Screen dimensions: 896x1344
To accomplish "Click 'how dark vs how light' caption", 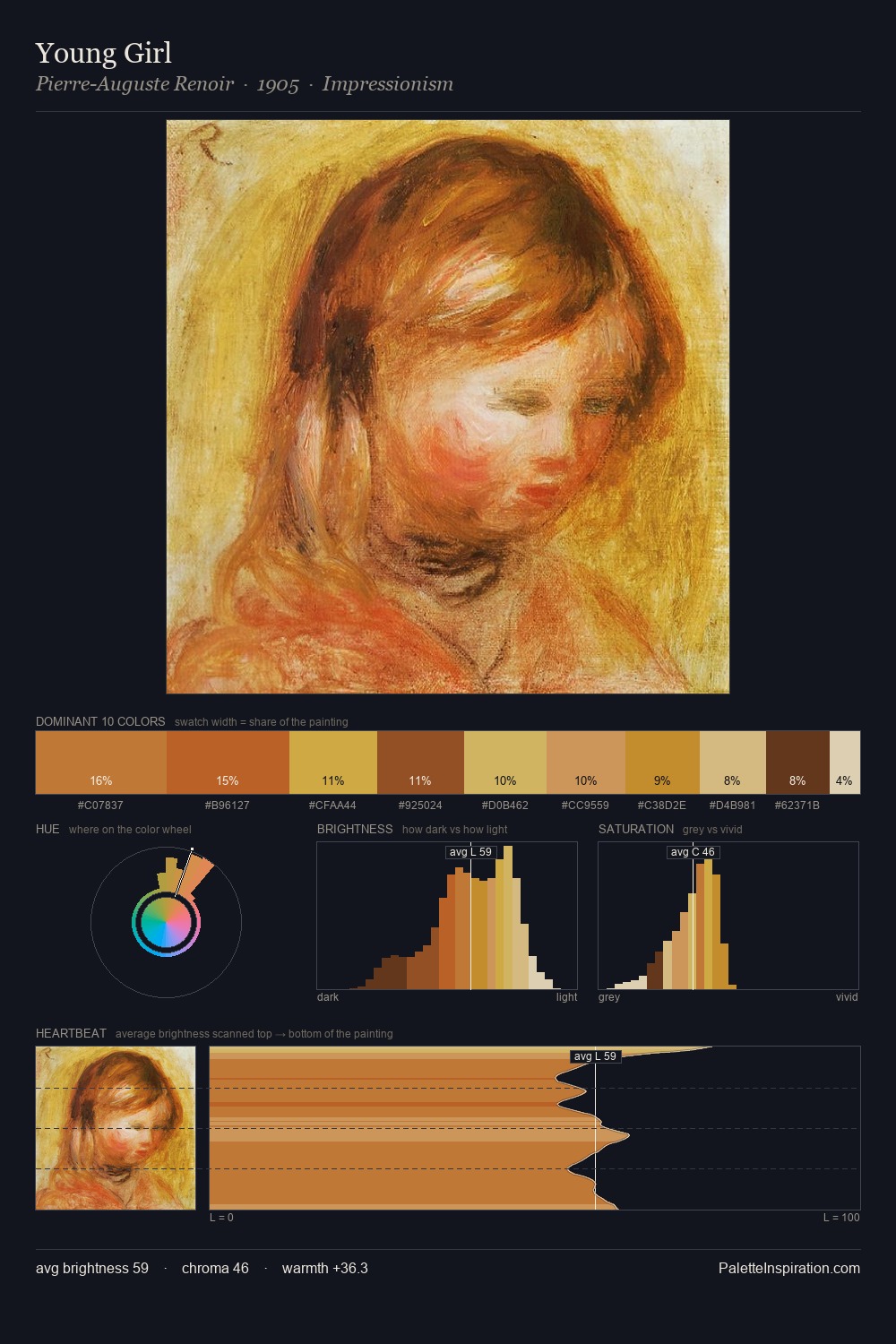I will tap(455, 830).
